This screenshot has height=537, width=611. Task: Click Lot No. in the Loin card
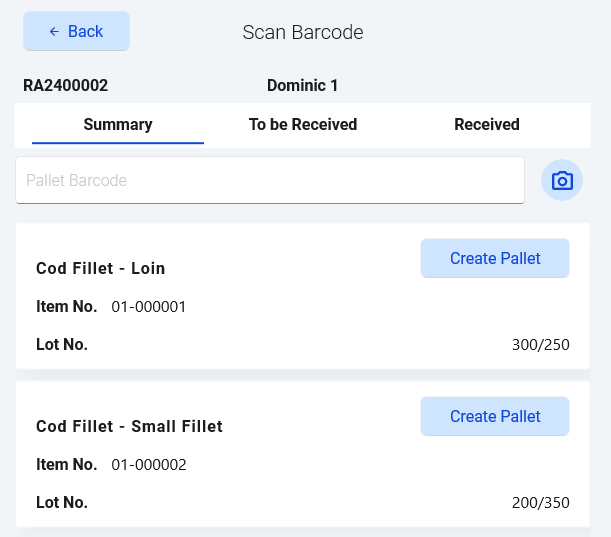(62, 345)
